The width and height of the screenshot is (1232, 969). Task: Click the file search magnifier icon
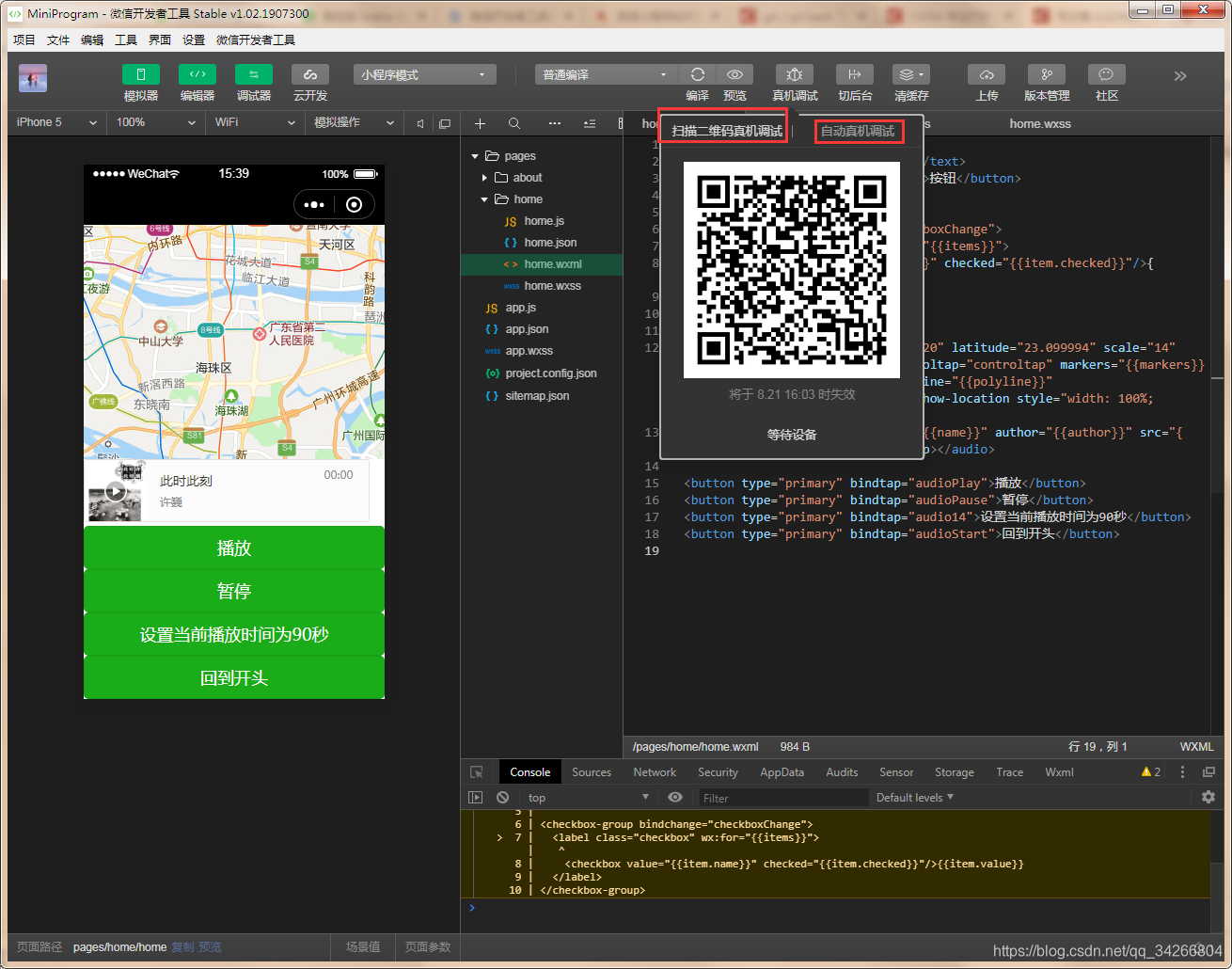click(514, 123)
